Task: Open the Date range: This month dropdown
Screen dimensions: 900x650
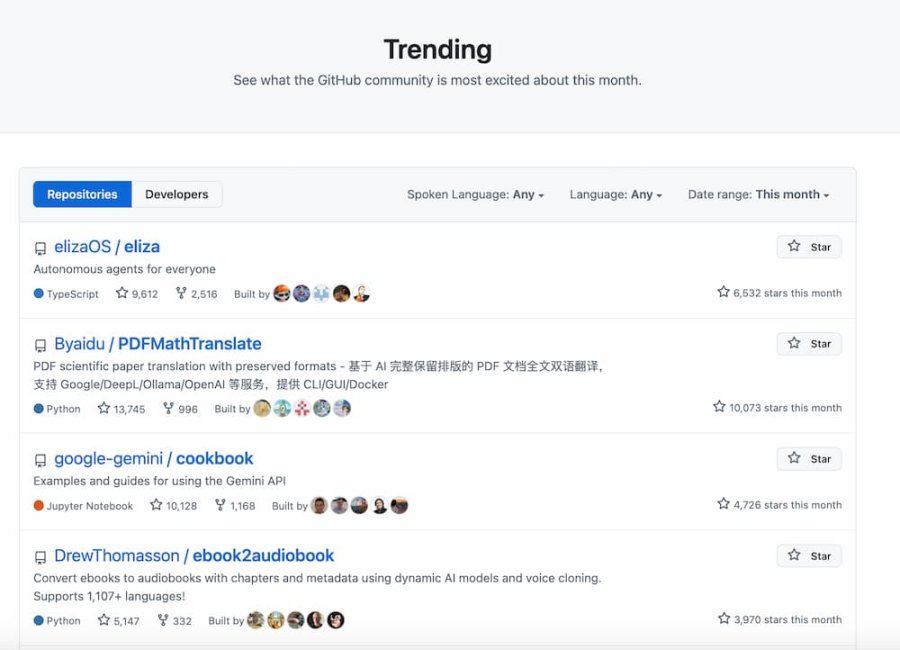Action: click(x=758, y=195)
